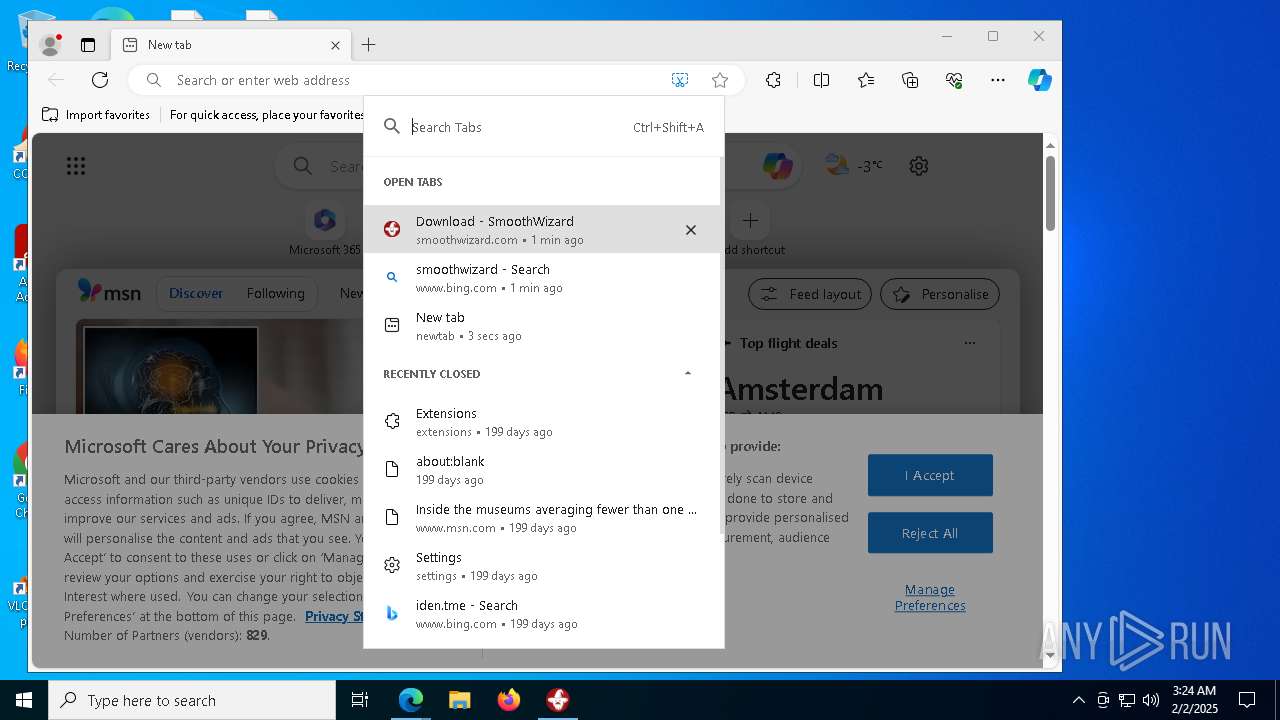
Task: Click the Personalise button
Action: [940, 294]
